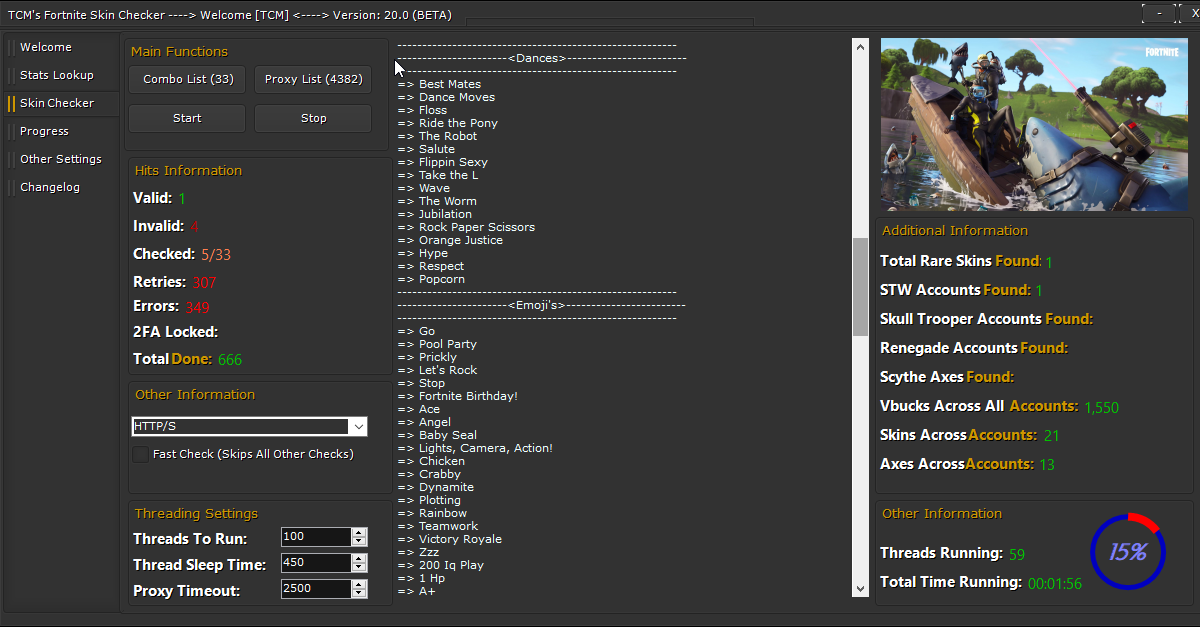Load the Proxy List (4382)

click(313, 79)
